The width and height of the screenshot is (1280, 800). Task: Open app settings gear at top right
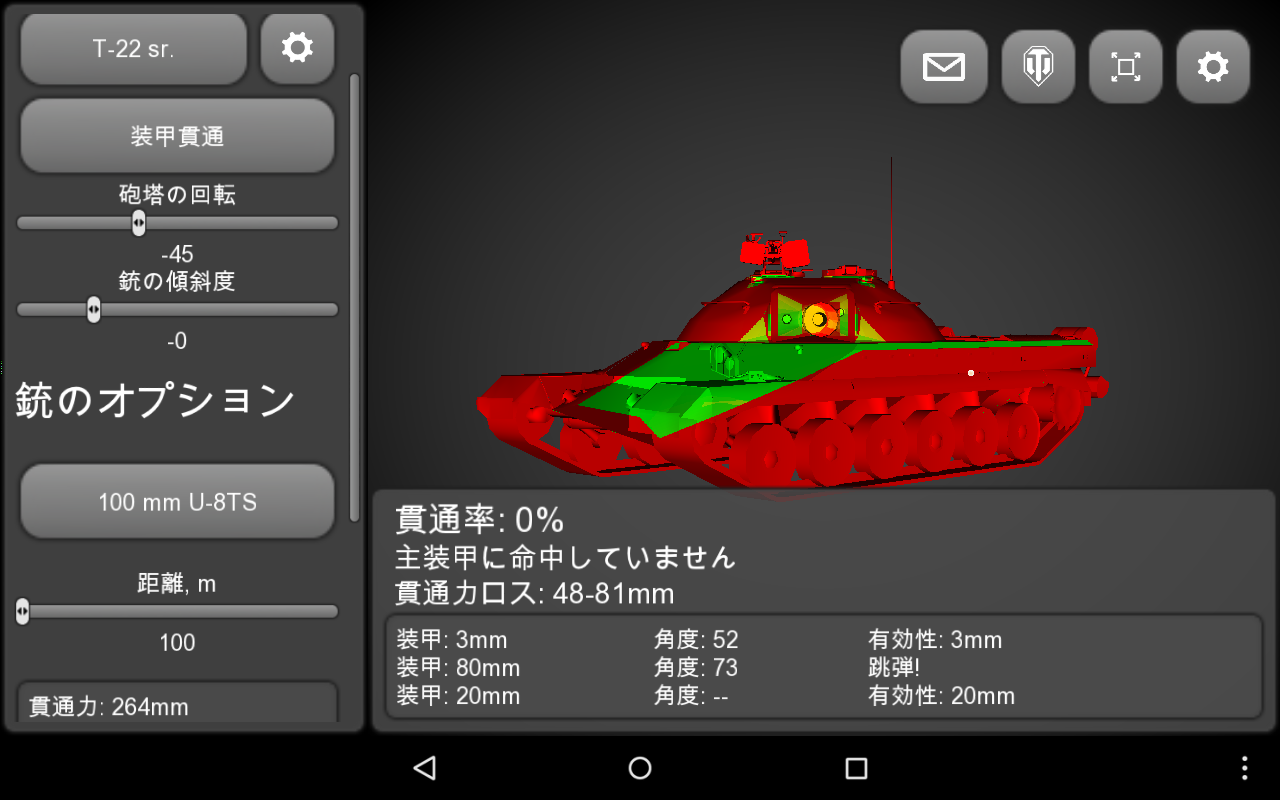(1213, 67)
